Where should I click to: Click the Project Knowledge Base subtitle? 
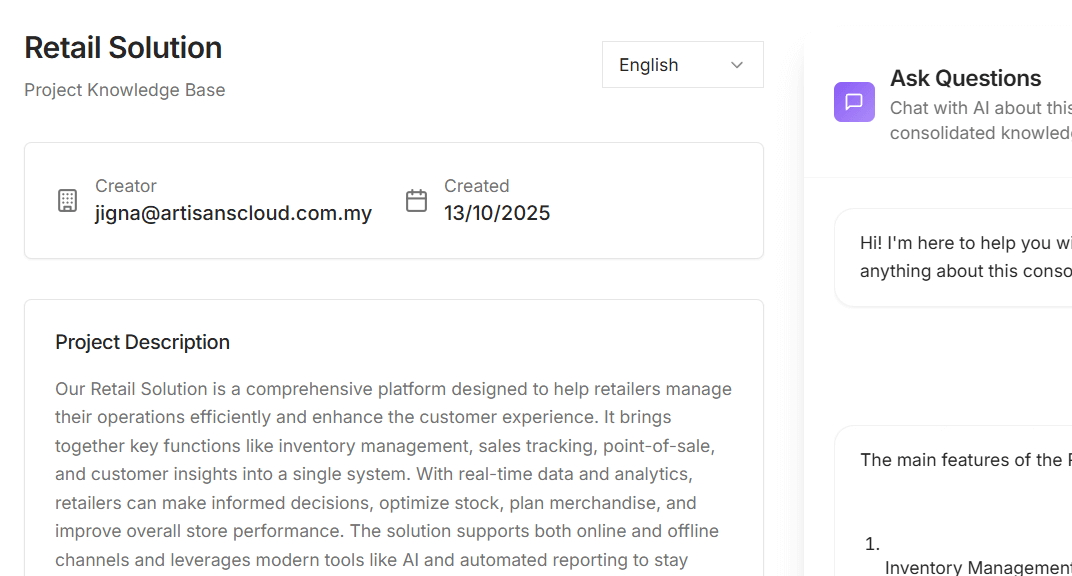tap(124, 90)
